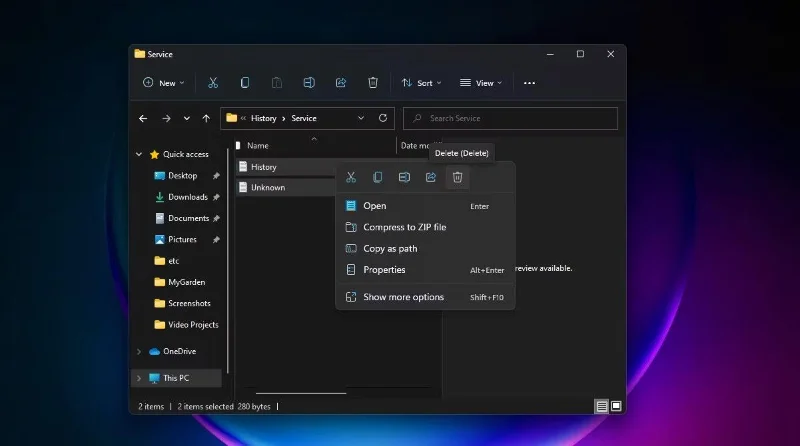This screenshot has width=800, height=446.
Task: Click the Paste icon in the toolbar
Action: coord(277,83)
